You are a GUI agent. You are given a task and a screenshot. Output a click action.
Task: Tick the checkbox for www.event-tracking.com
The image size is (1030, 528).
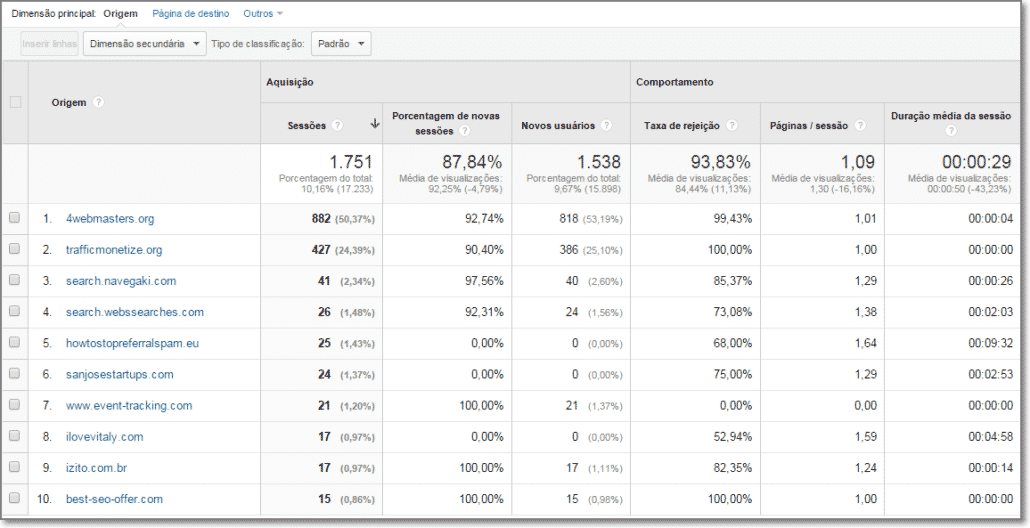tap(14, 405)
